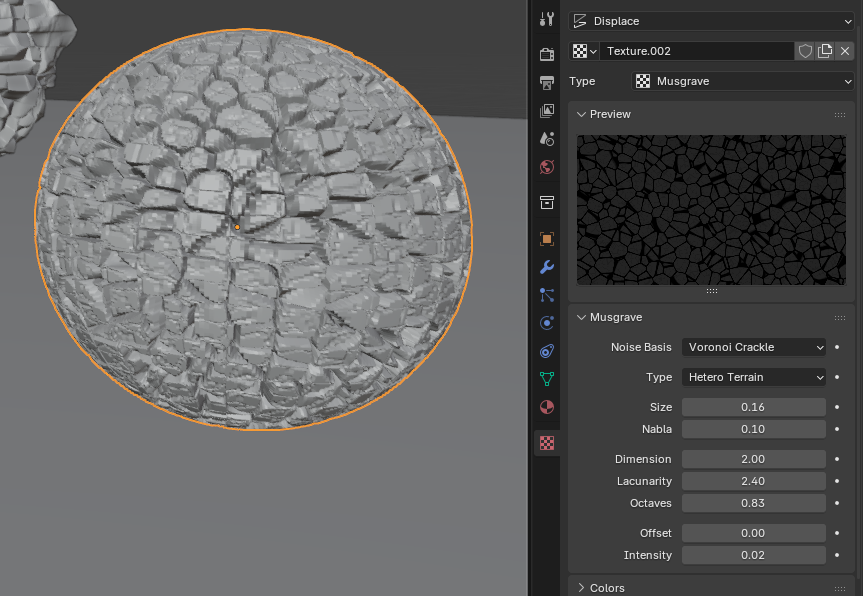Screen dimensions: 863x596
Task: Toggle the animate dot beside Intensity
Action: click(836, 555)
